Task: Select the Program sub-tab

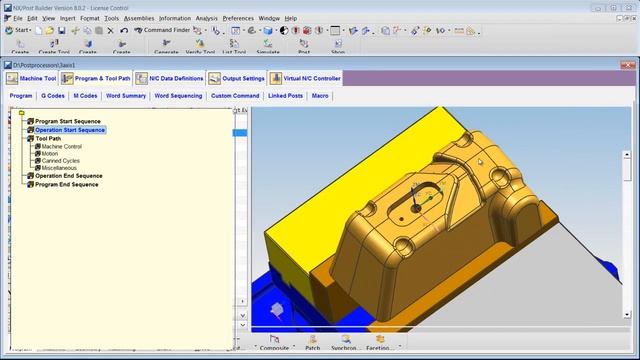Action: (21, 96)
